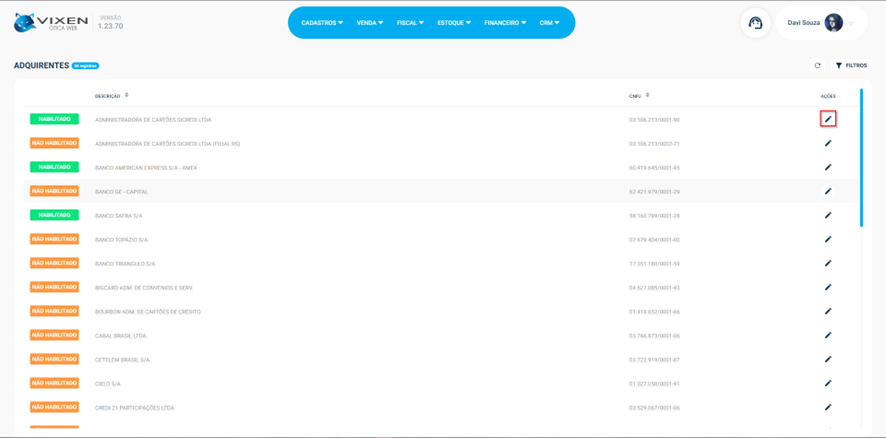The image size is (886, 438).
Task: Click the pencil icon for Banco American Express
Action: [x=828, y=167]
